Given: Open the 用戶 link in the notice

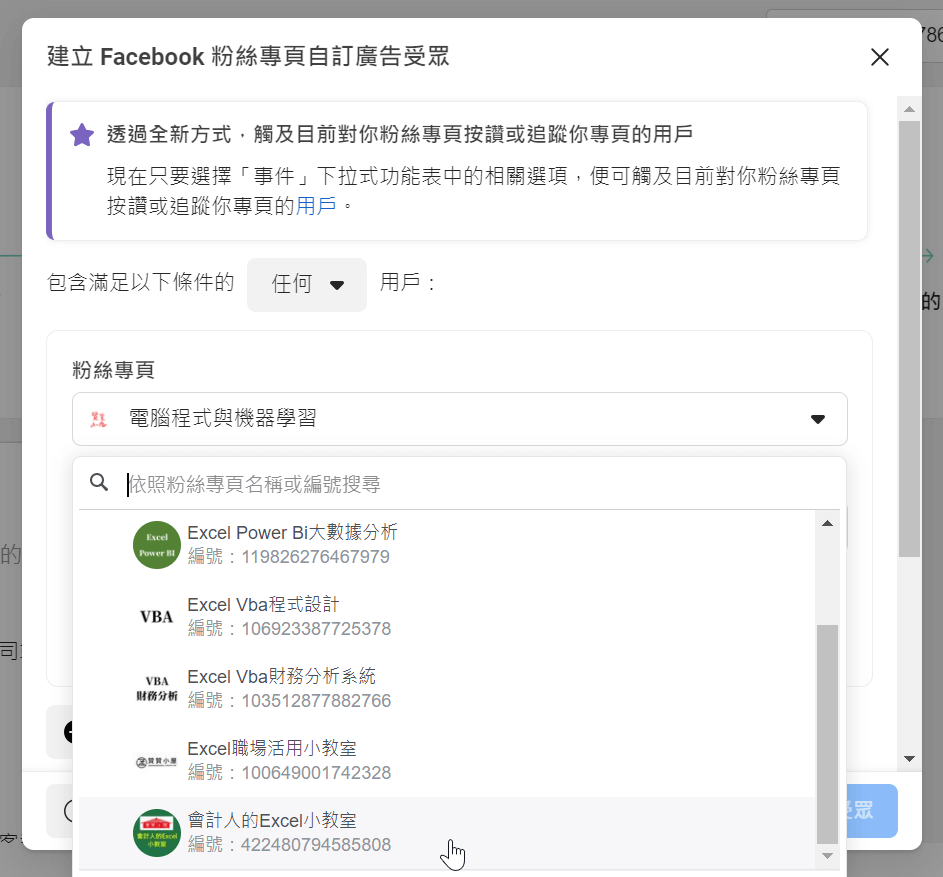Looking at the screenshot, I should [316, 206].
